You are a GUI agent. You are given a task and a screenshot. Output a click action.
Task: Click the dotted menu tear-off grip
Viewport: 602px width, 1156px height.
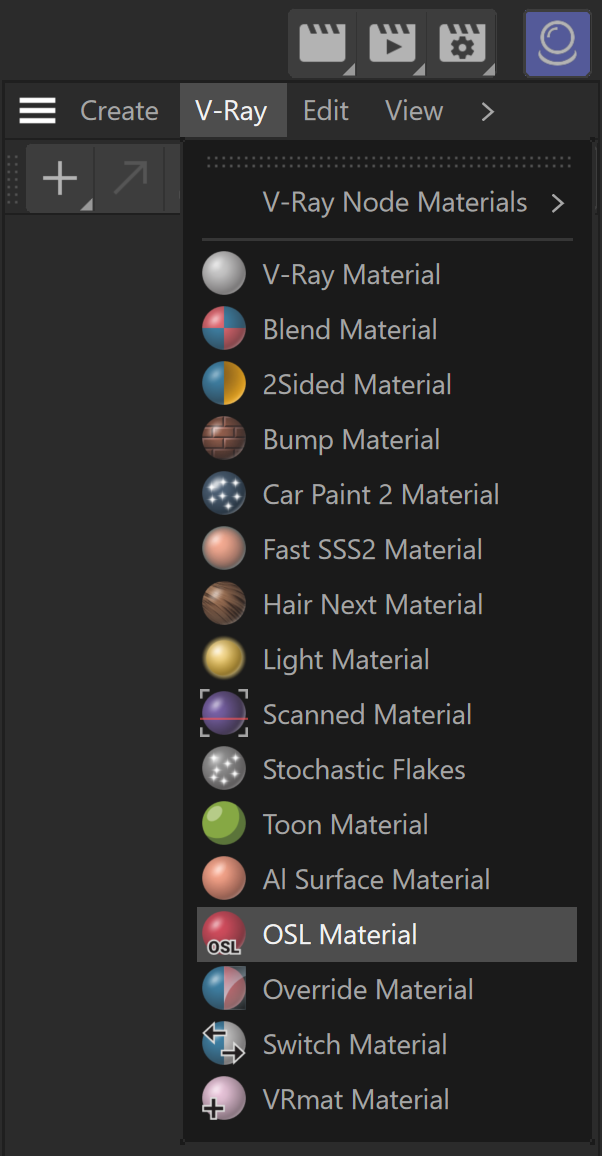(388, 161)
